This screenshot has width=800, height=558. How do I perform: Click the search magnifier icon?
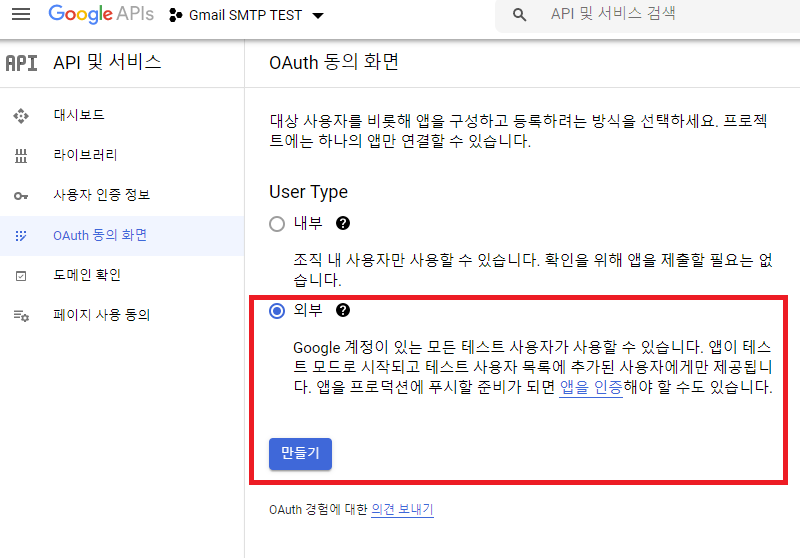(x=519, y=15)
